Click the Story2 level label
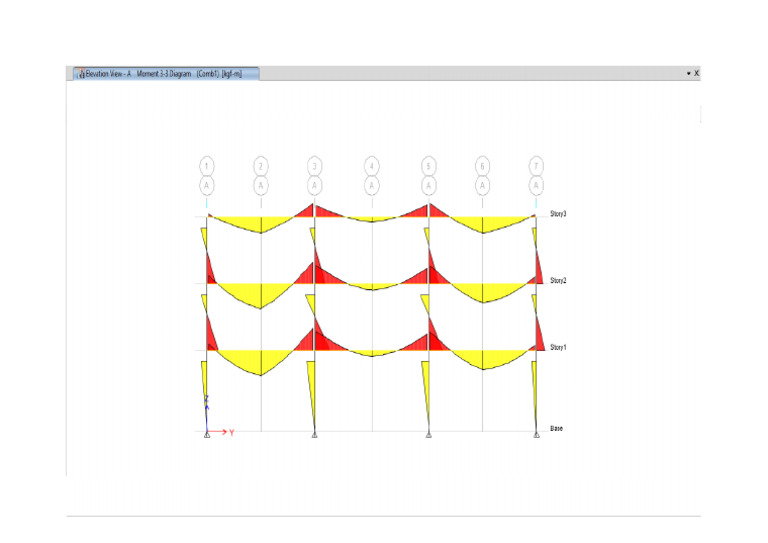The height and width of the screenshot is (543, 768). click(x=558, y=281)
